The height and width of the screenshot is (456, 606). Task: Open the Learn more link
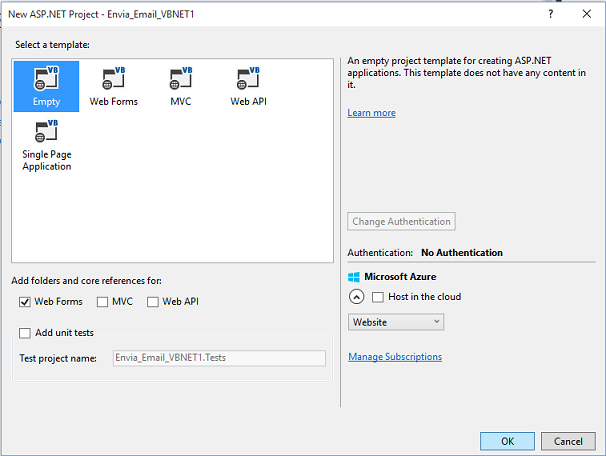[371, 113]
